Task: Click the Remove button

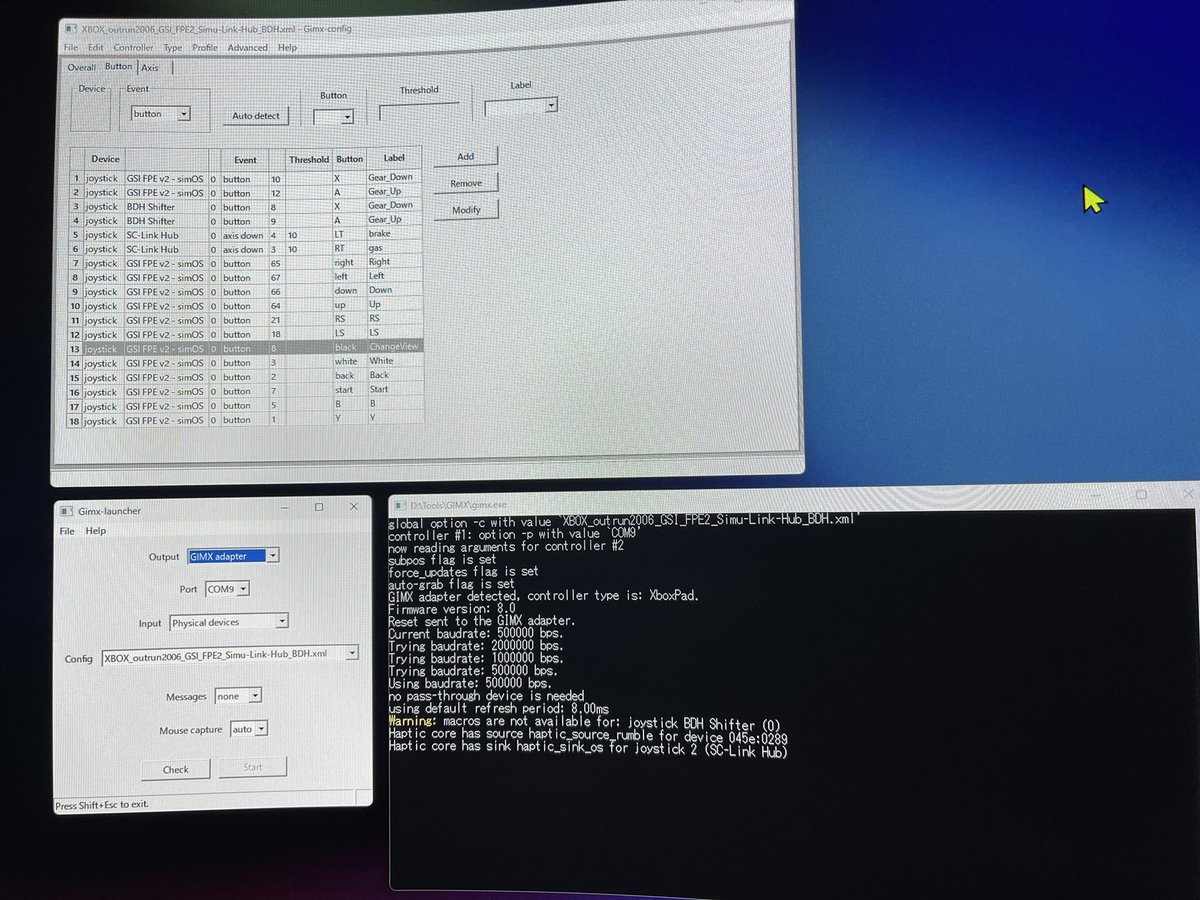Action: tap(465, 183)
